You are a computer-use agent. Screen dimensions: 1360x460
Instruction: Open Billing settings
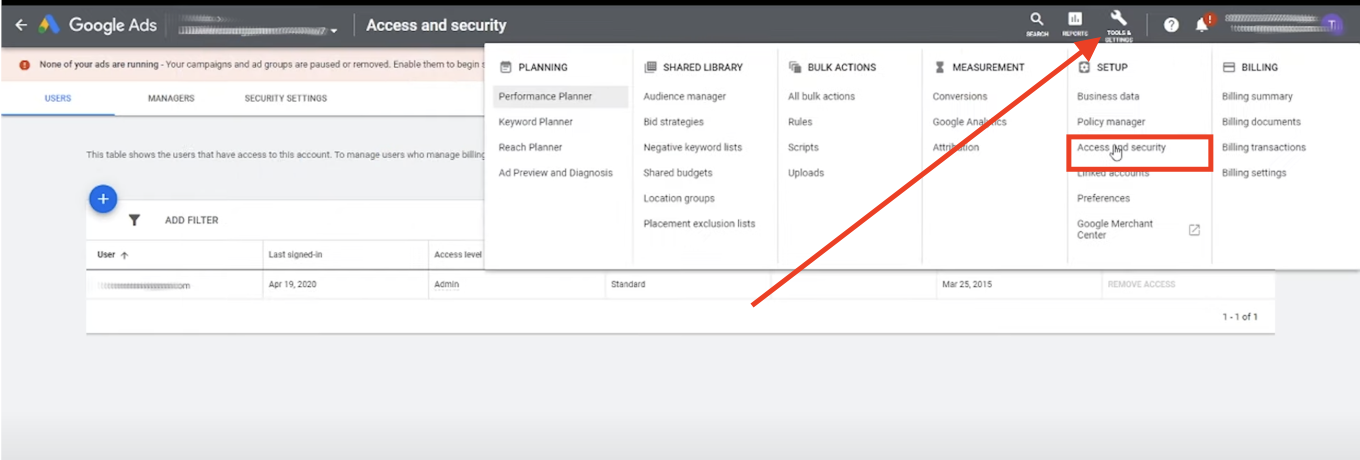tap(1254, 173)
